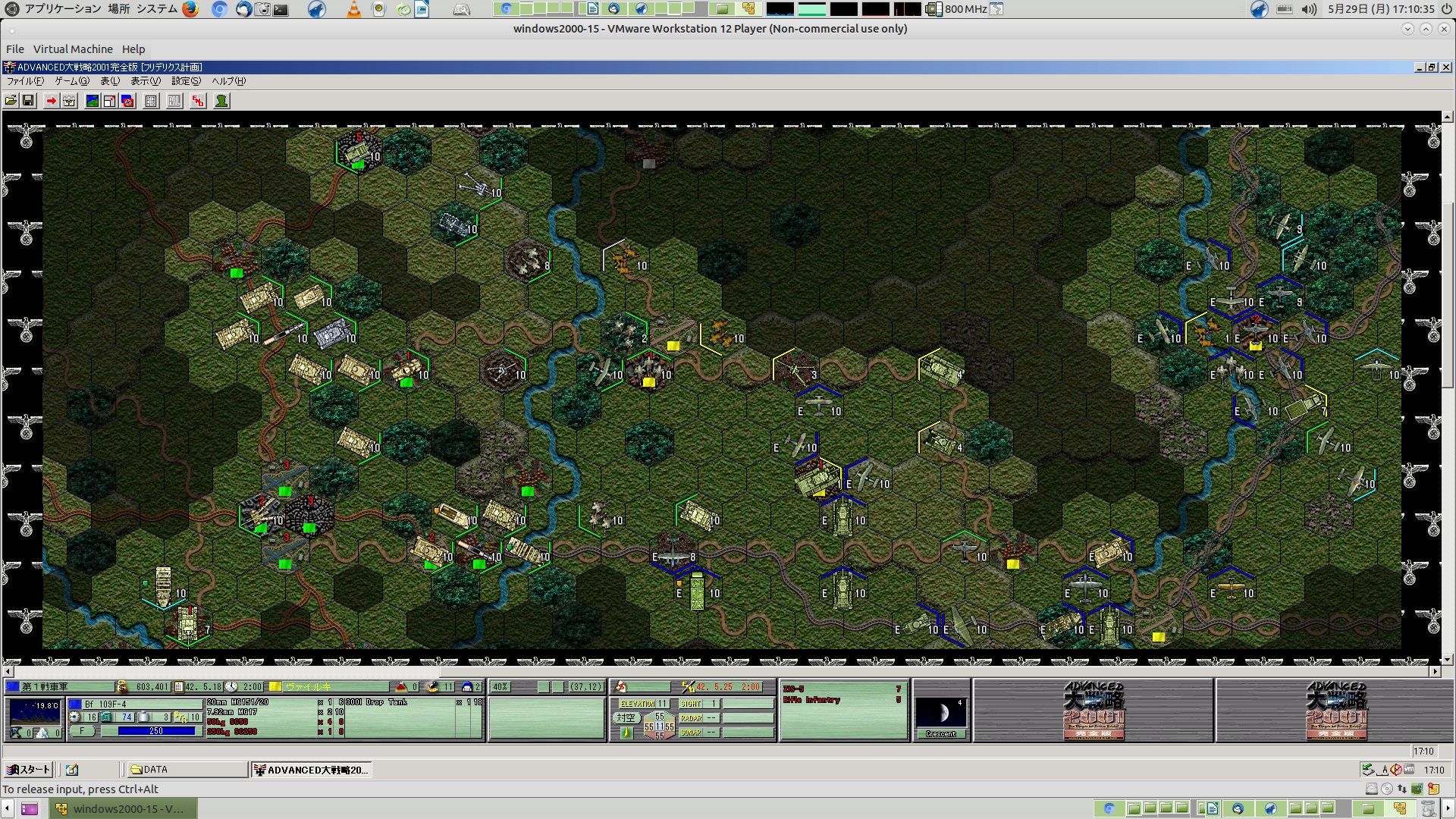Open the terminal launcher in top panel
Viewport: 1456px width, 819px height.
[x=281, y=9]
